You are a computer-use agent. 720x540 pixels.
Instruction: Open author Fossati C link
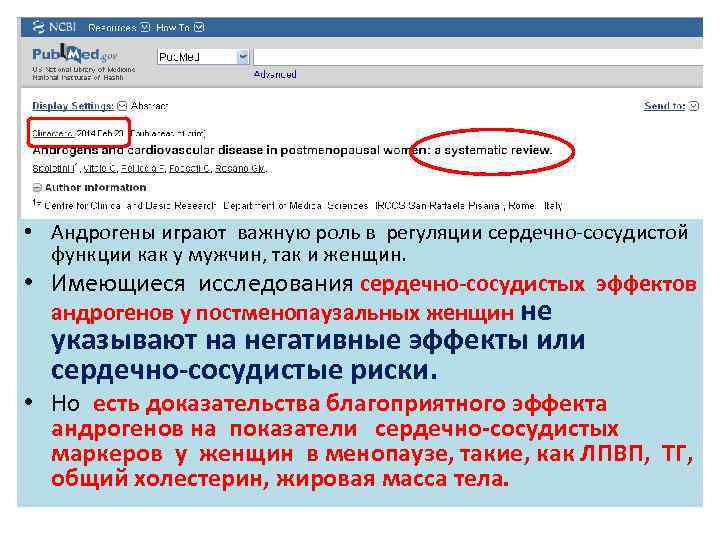coord(190,169)
